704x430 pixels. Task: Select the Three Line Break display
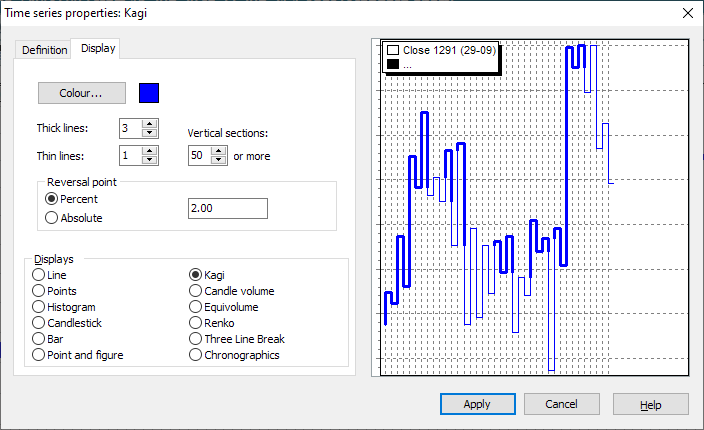(x=196, y=339)
